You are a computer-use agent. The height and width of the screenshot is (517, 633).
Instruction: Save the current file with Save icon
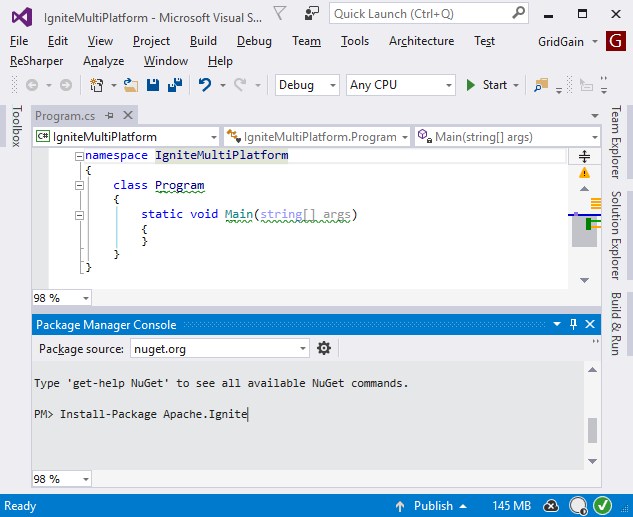(153, 85)
